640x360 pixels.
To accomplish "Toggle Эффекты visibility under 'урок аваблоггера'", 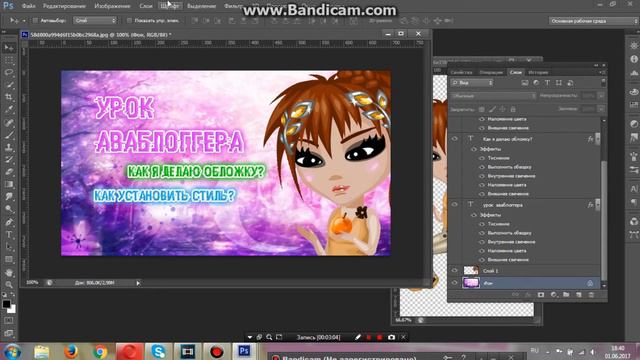I will pos(473,215).
